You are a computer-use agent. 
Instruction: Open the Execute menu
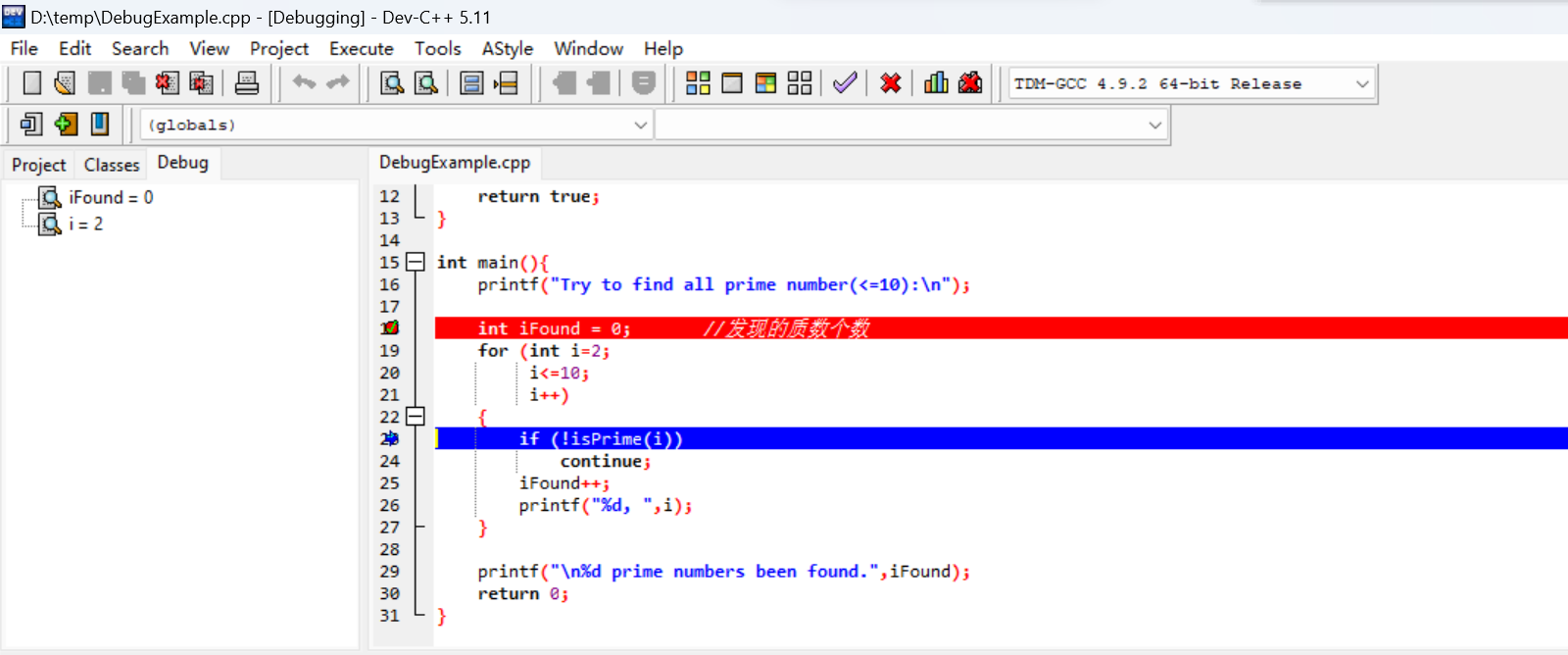tap(362, 48)
